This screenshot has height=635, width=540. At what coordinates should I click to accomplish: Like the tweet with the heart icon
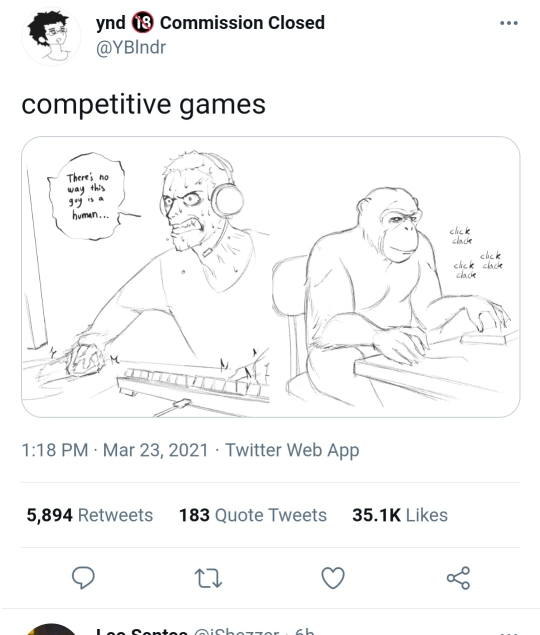click(333, 578)
